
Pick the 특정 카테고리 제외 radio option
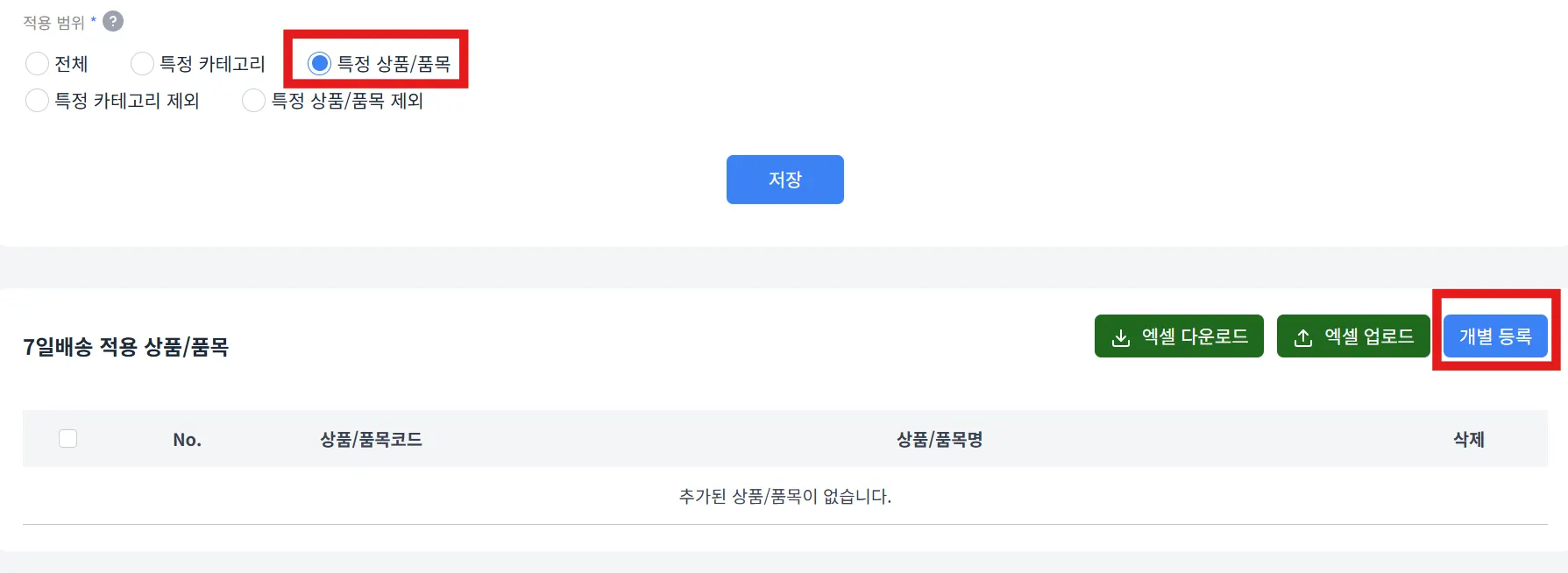pos(37,101)
